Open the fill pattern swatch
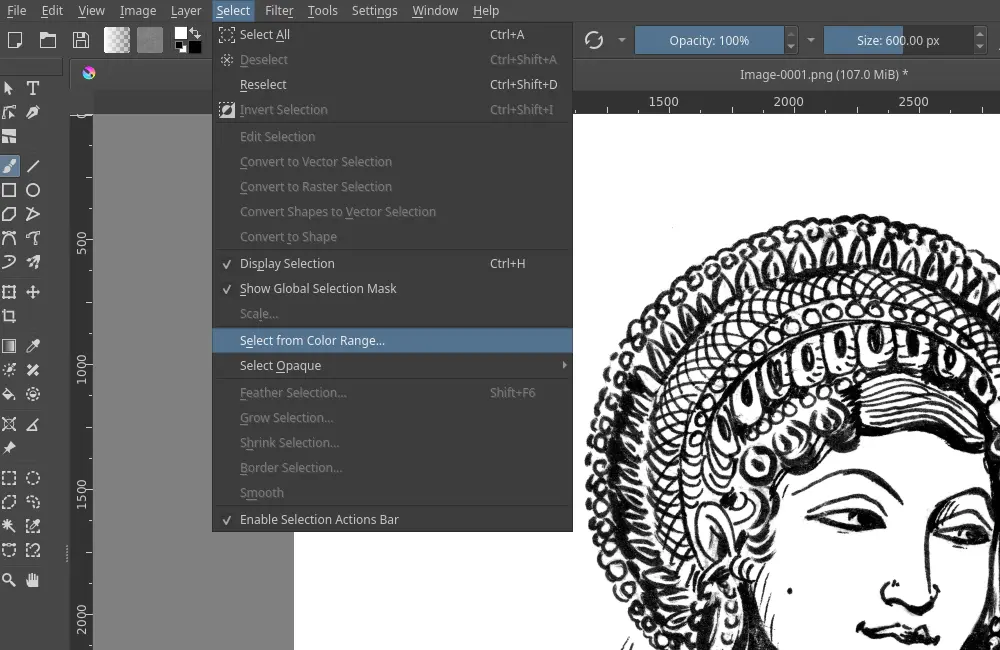The image size is (1000, 650). (x=150, y=40)
